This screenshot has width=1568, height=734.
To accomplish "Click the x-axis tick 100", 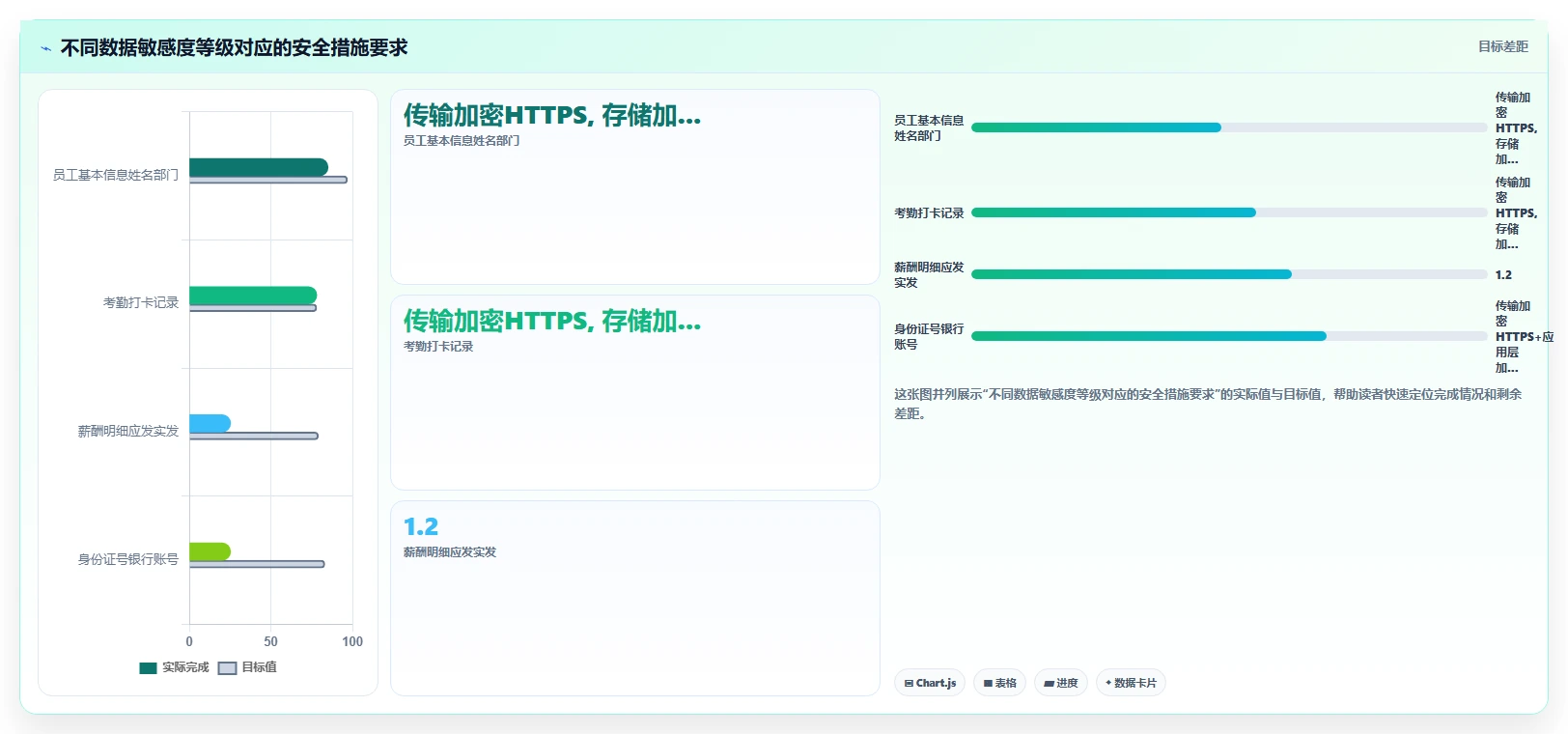I will tap(352, 641).
